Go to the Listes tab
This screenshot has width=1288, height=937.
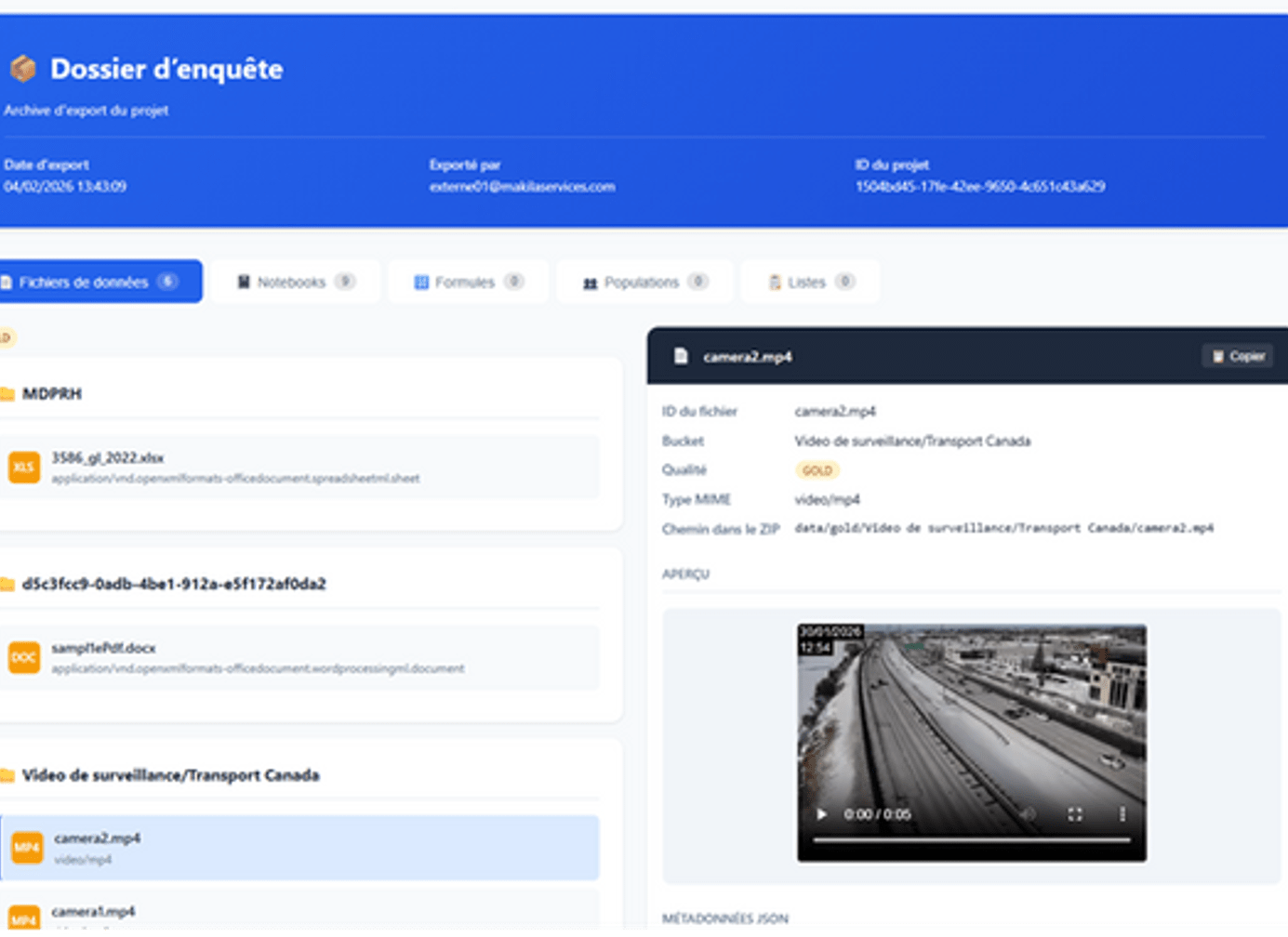click(x=810, y=282)
